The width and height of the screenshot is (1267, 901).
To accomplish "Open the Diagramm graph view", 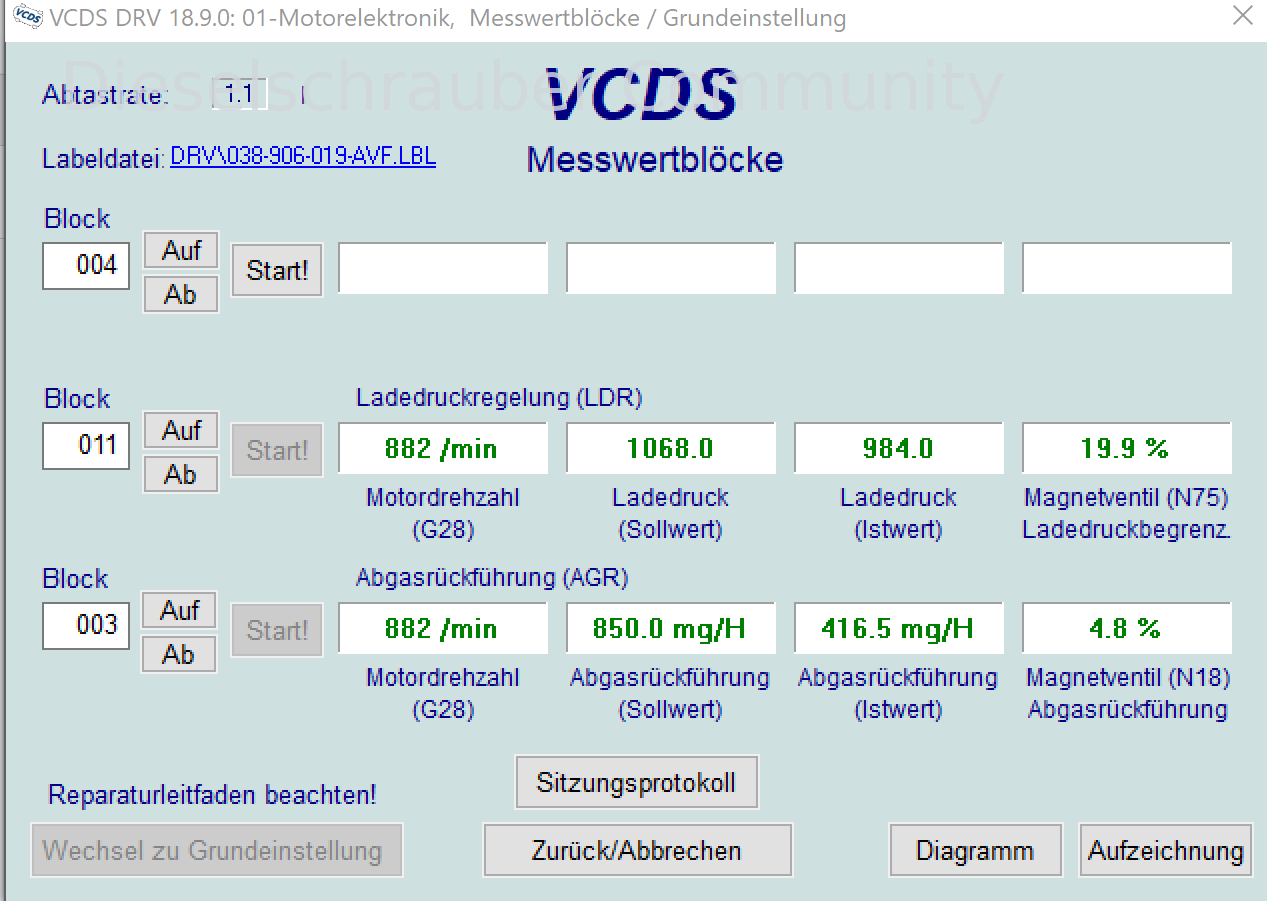I will click(x=975, y=850).
